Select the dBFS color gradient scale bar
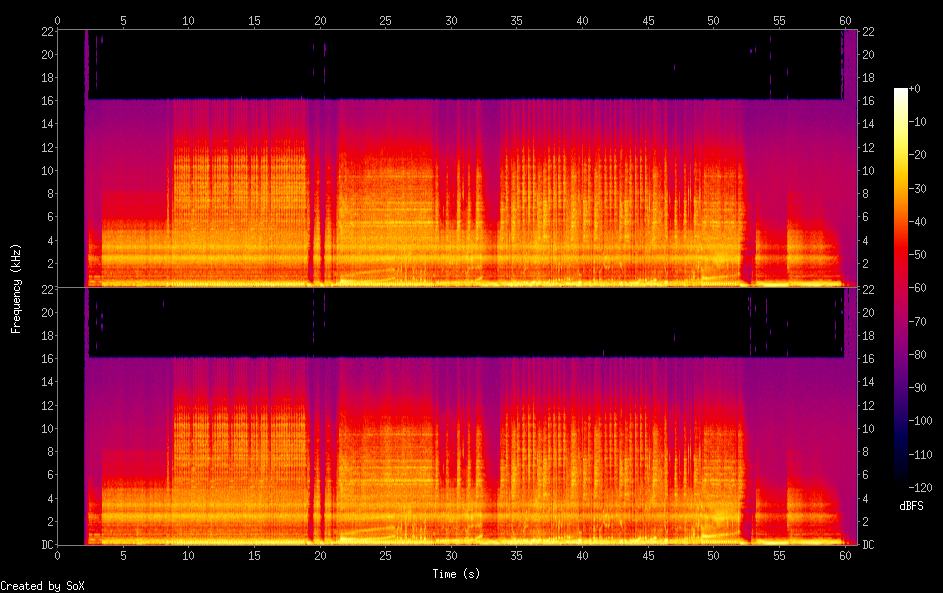 (900, 287)
